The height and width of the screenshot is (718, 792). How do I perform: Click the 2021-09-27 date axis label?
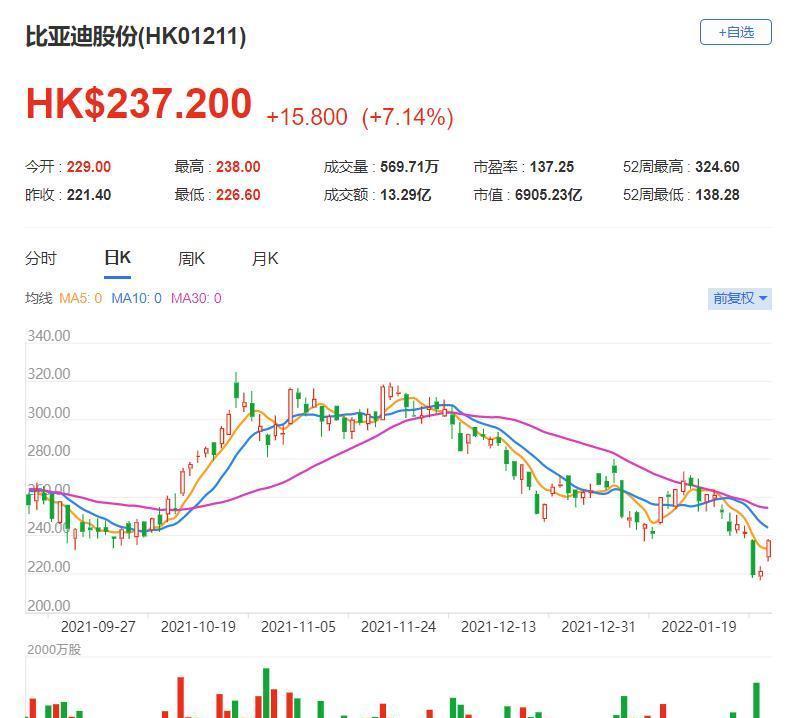click(x=98, y=627)
